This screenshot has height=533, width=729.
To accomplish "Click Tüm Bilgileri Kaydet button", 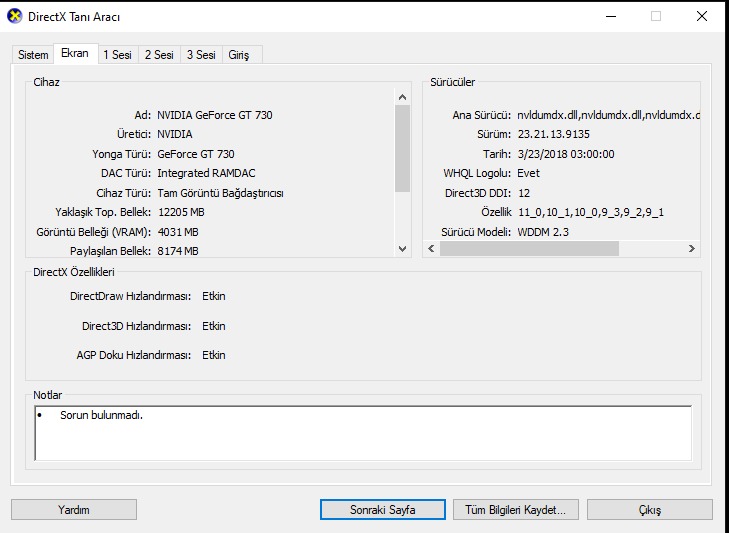I will pyautogui.click(x=516, y=510).
